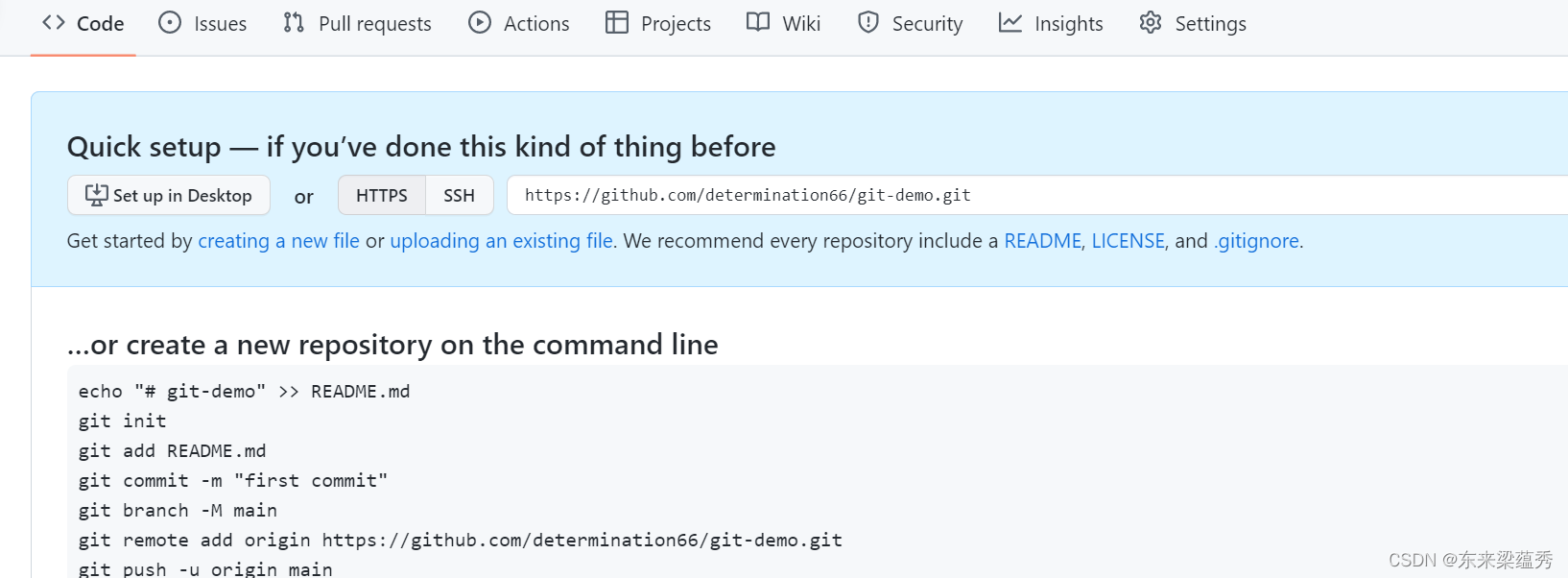Click the Set up in Desktop button
This screenshot has width=1568, height=578.
pos(168,195)
